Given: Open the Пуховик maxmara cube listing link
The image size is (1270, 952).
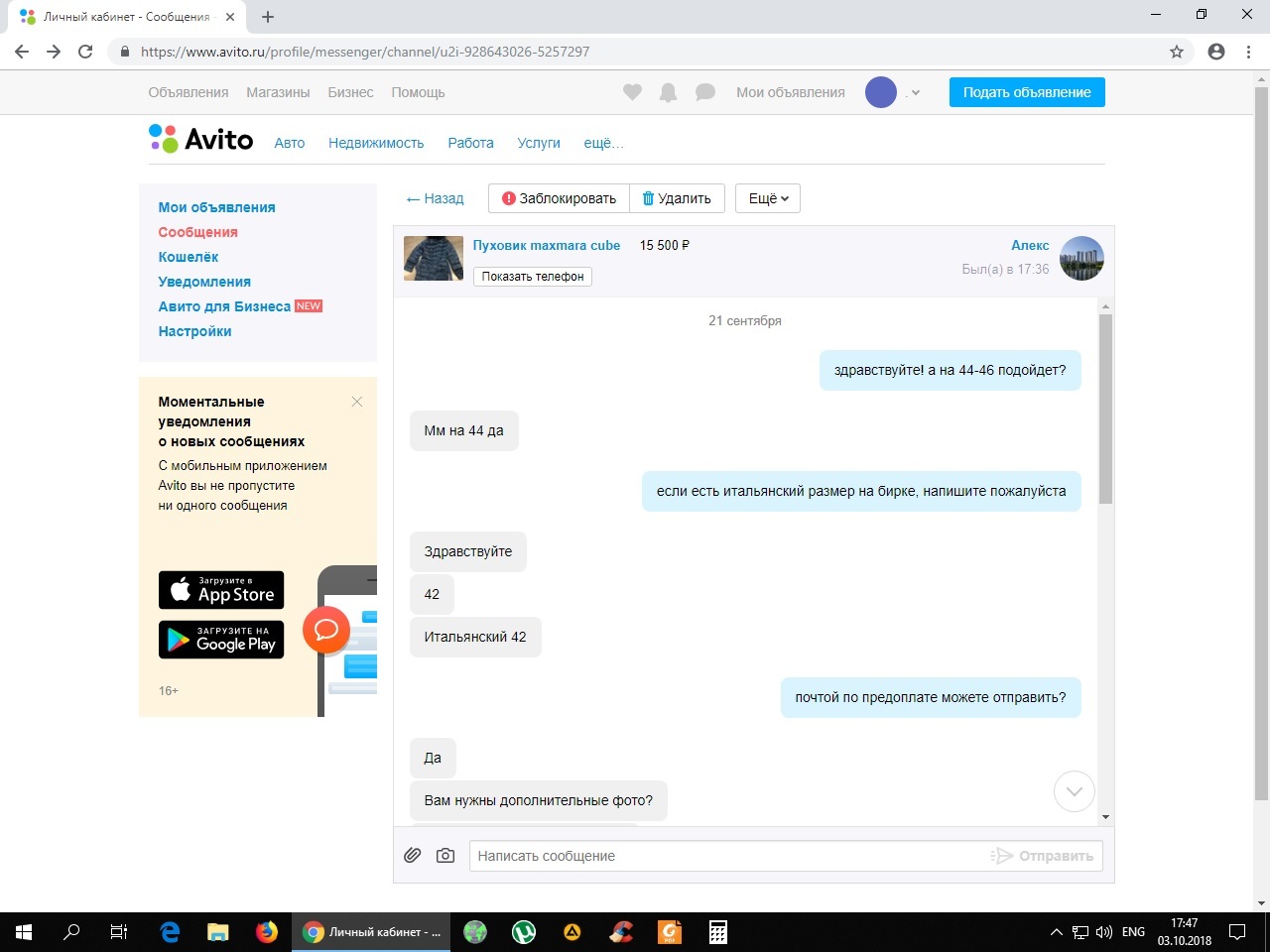Looking at the screenshot, I should [x=546, y=245].
